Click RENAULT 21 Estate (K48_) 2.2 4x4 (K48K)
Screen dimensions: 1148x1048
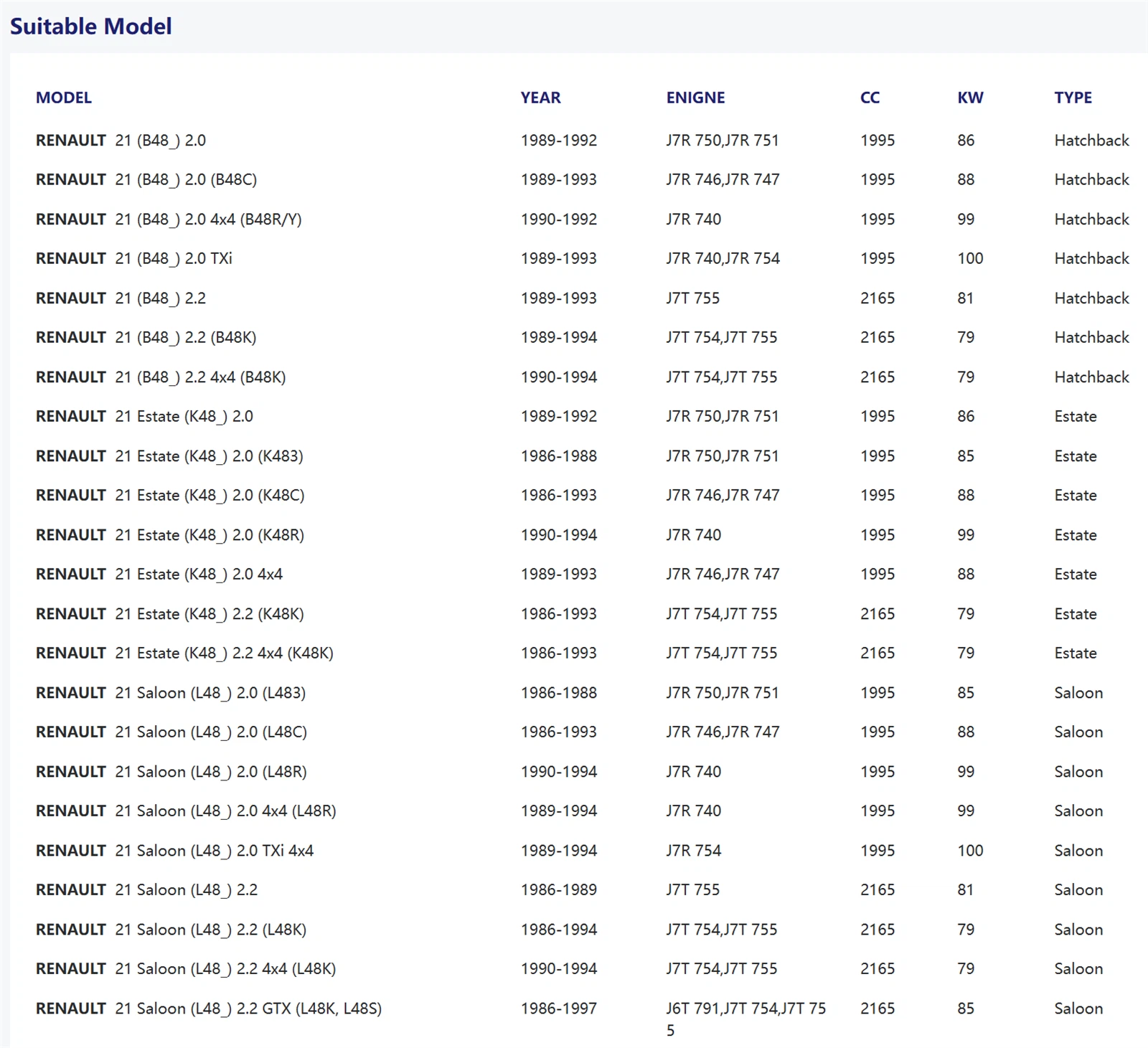pos(184,653)
